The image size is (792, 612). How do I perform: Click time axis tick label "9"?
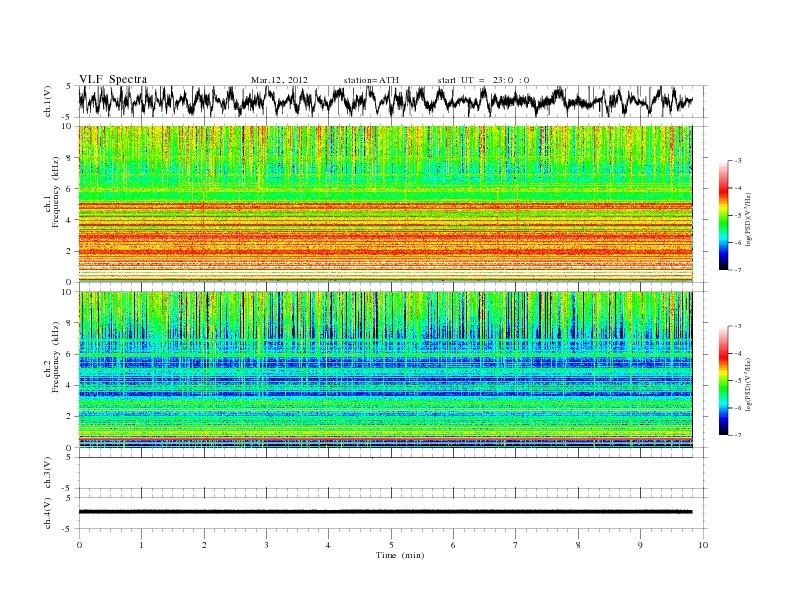coord(640,545)
